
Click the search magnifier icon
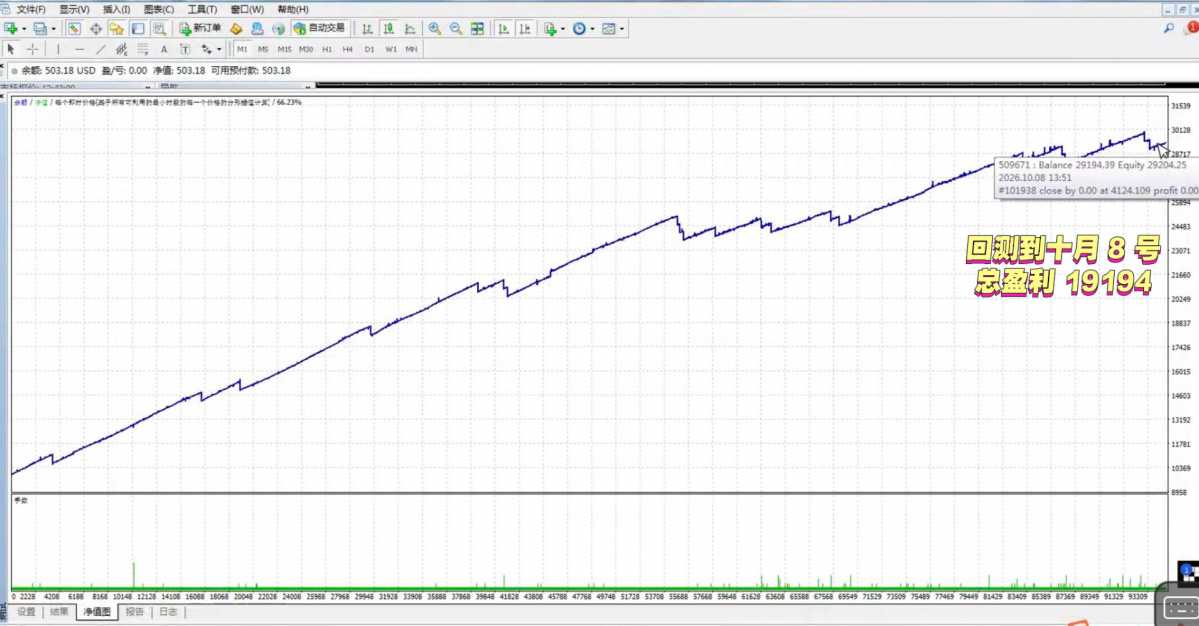(1168, 28)
